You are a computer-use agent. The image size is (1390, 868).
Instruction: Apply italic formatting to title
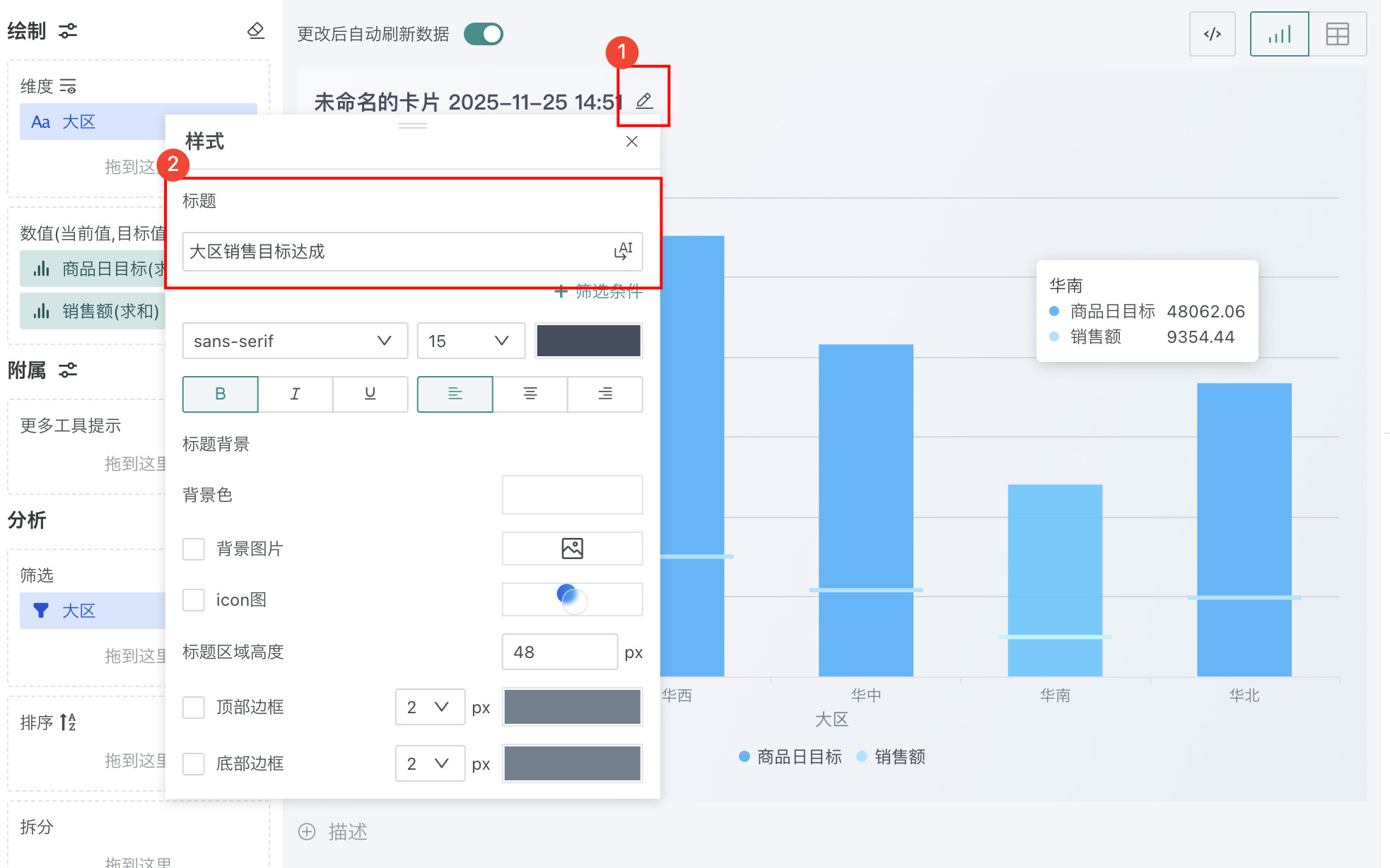pos(295,394)
